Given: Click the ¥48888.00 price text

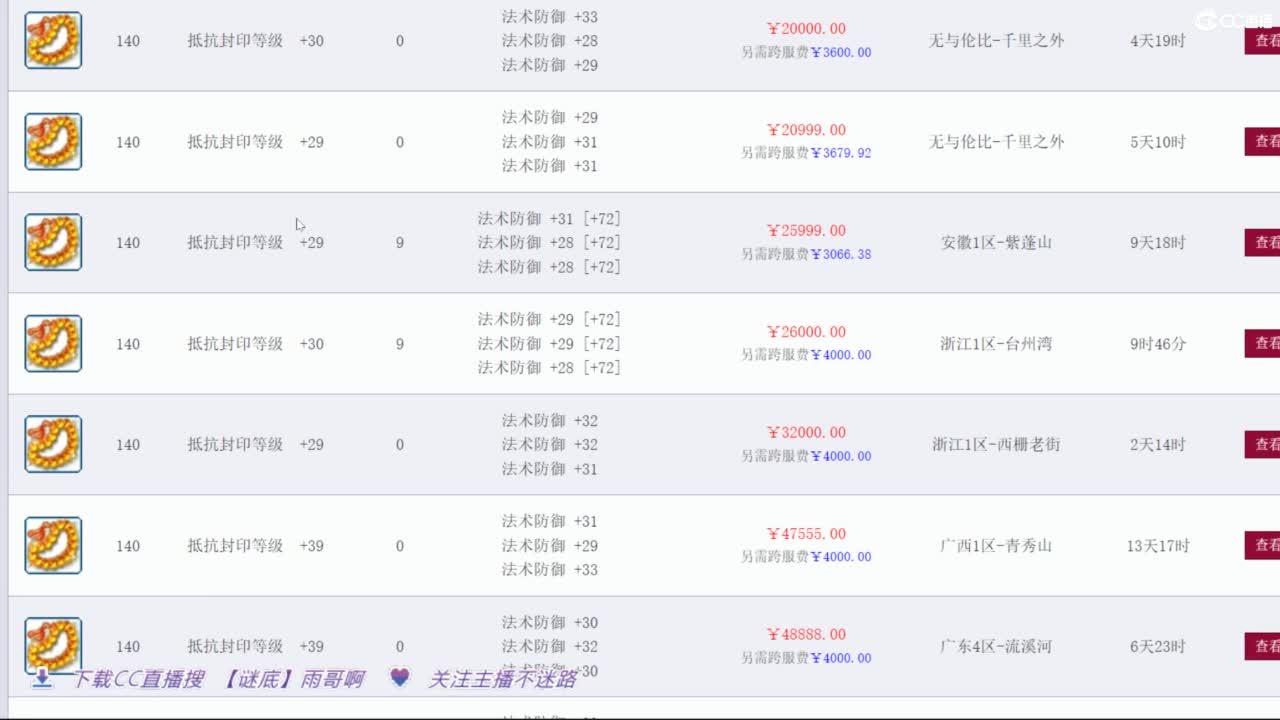Looking at the screenshot, I should click(806, 634).
